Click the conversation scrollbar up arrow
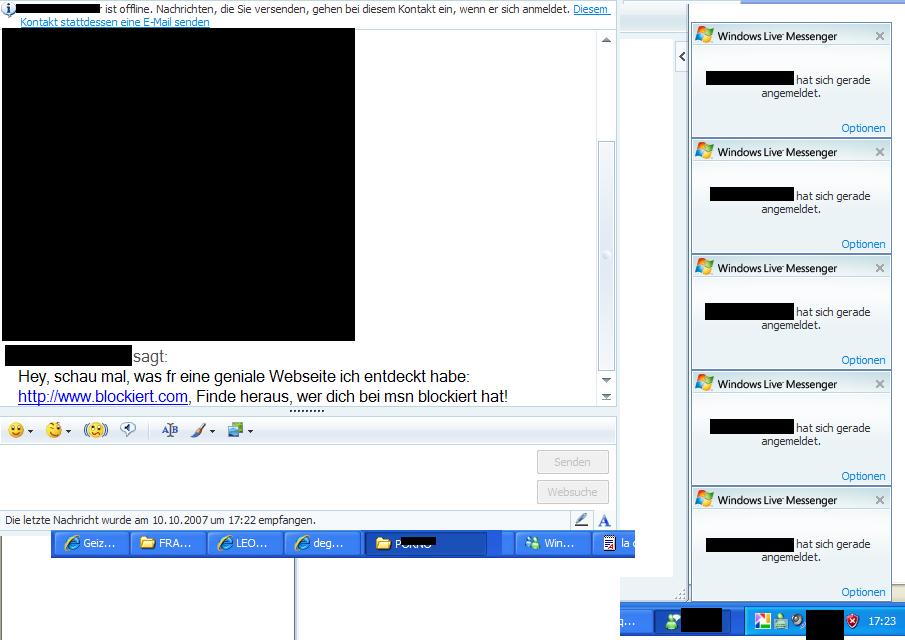 pyautogui.click(x=607, y=40)
